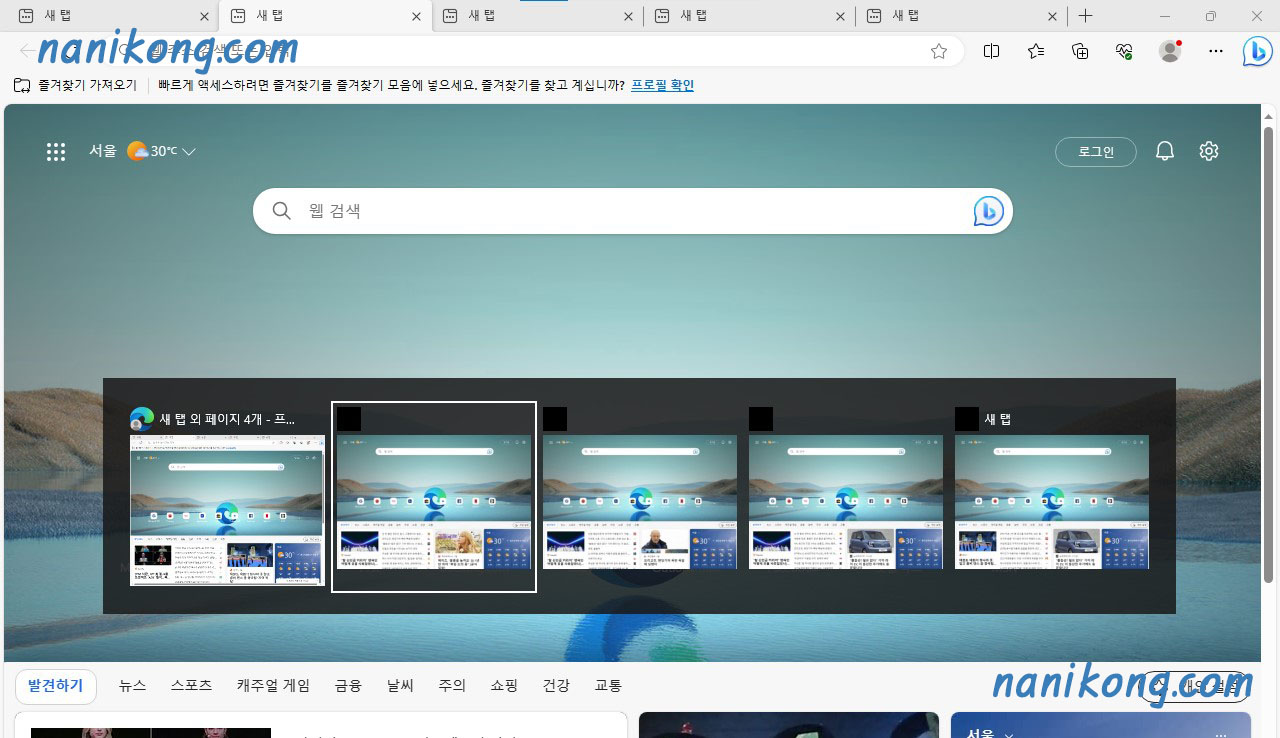The width and height of the screenshot is (1280, 738).
Task: Switch to the 뉴스 feed tab
Action: (132, 686)
